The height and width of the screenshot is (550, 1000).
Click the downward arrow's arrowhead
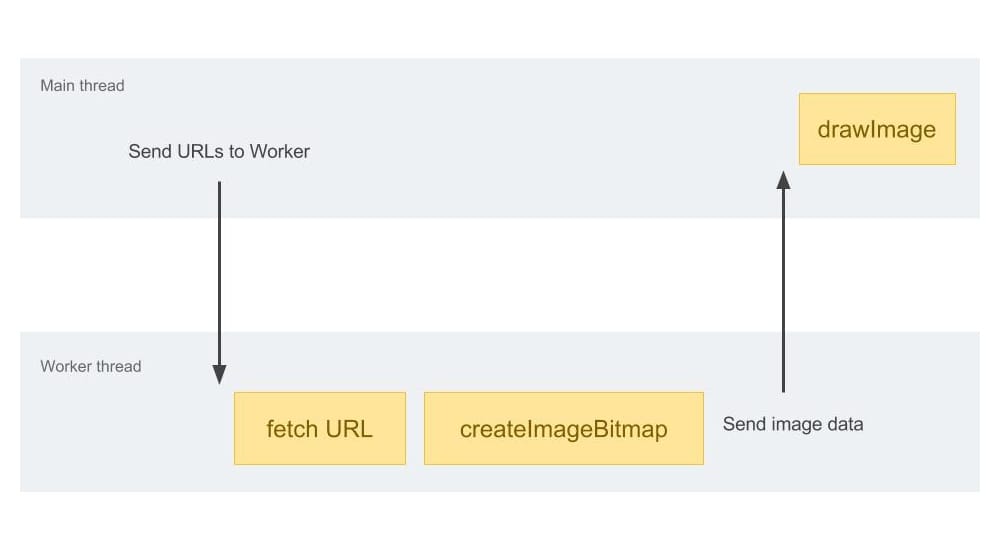(x=219, y=375)
